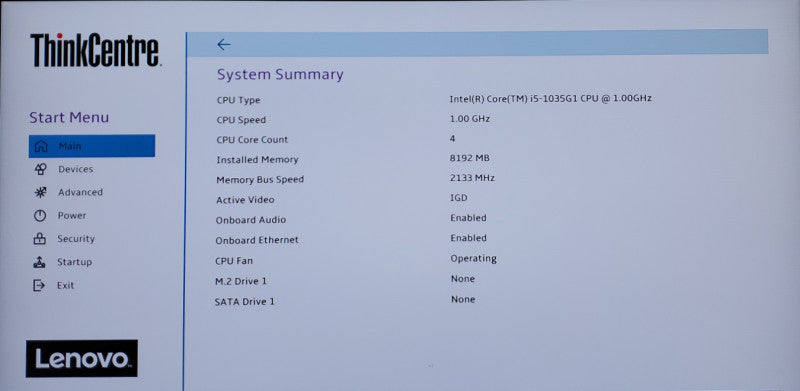Click the Devices shapes icon
800x391 pixels.
tap(40, 169)
